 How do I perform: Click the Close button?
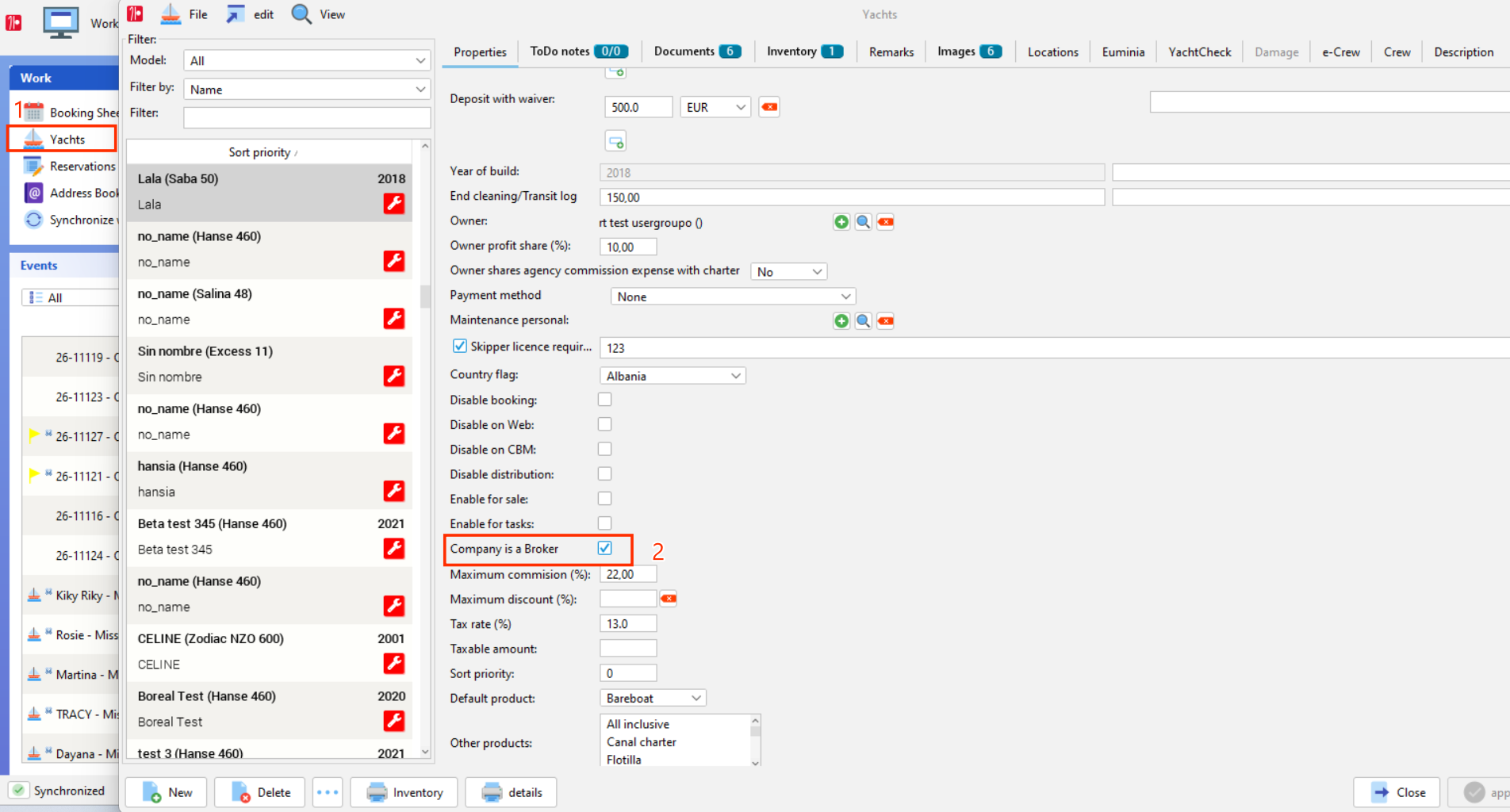pyautogui.click(x=1397, y=792)
